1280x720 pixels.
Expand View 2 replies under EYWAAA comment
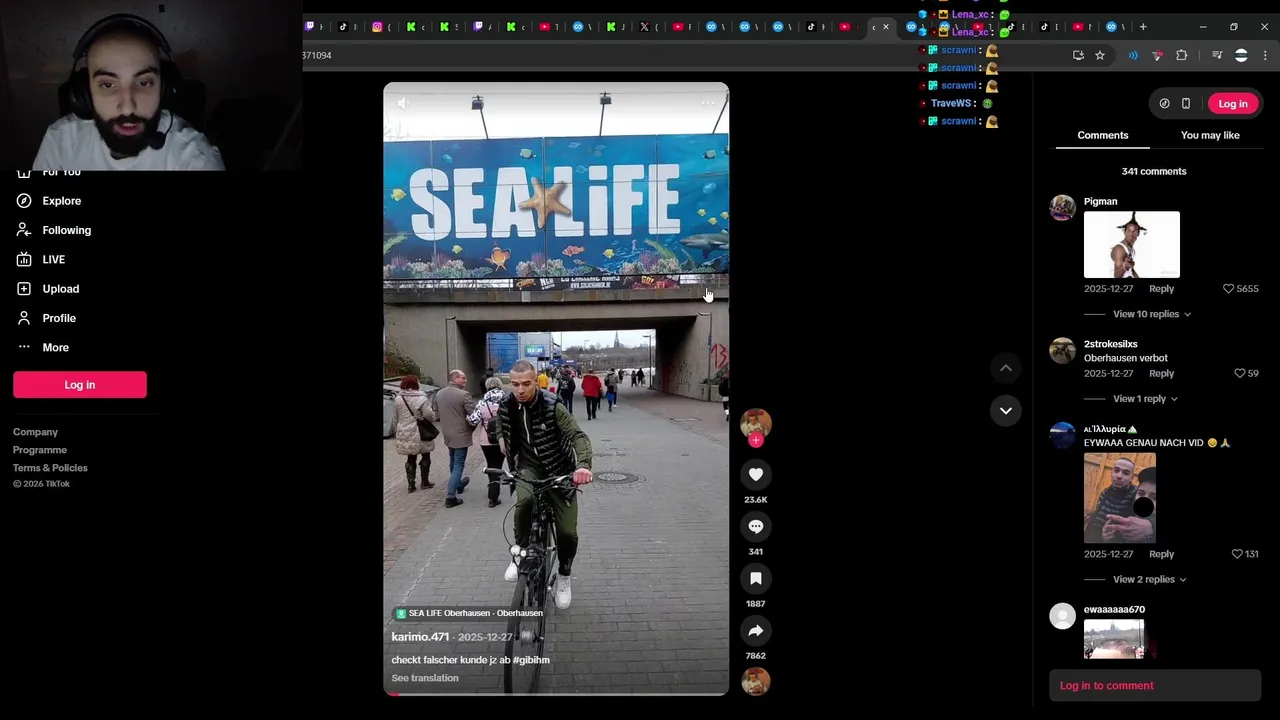(x=1150, y=579)
